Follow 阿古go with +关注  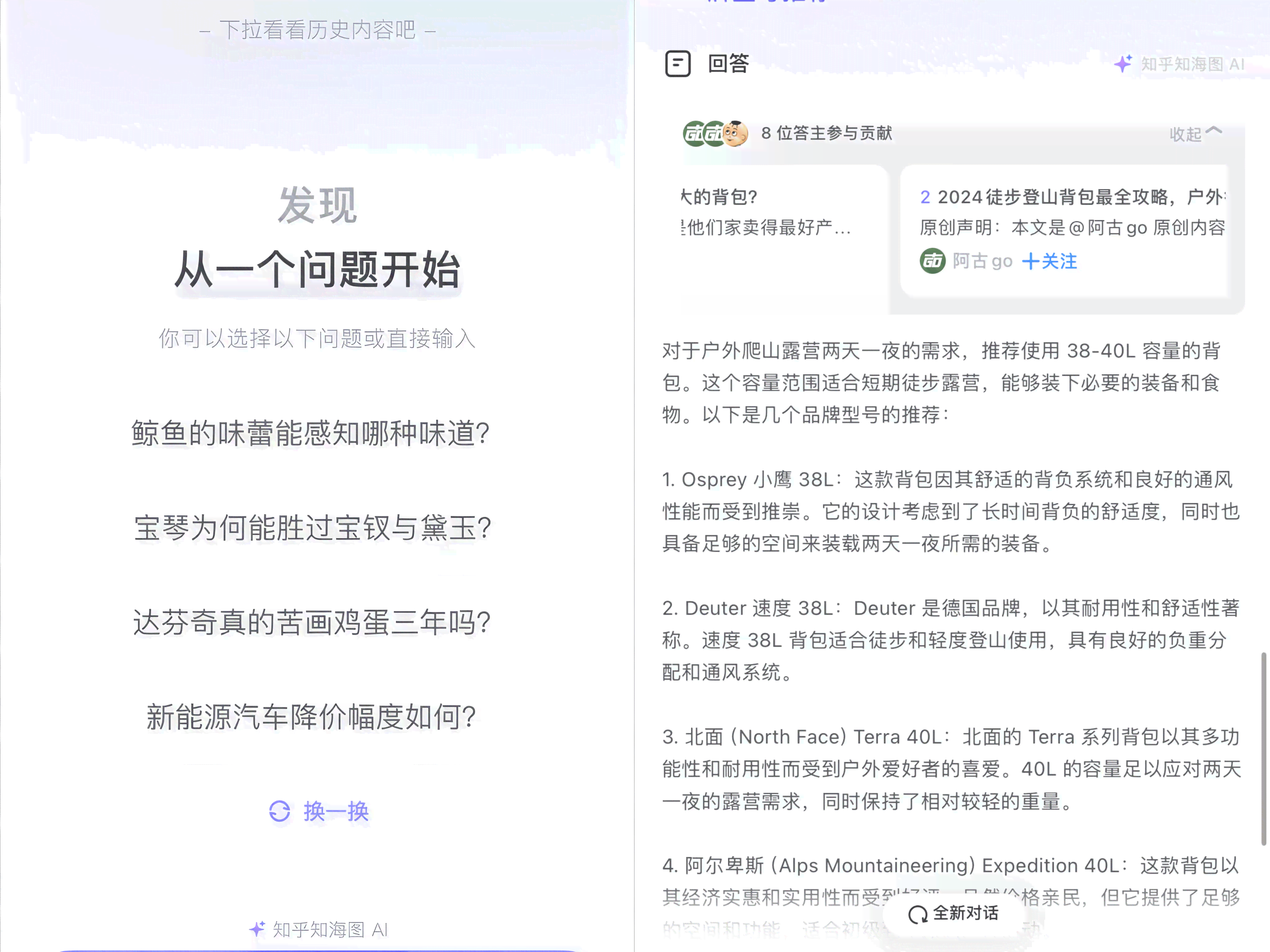point(1050,262)
